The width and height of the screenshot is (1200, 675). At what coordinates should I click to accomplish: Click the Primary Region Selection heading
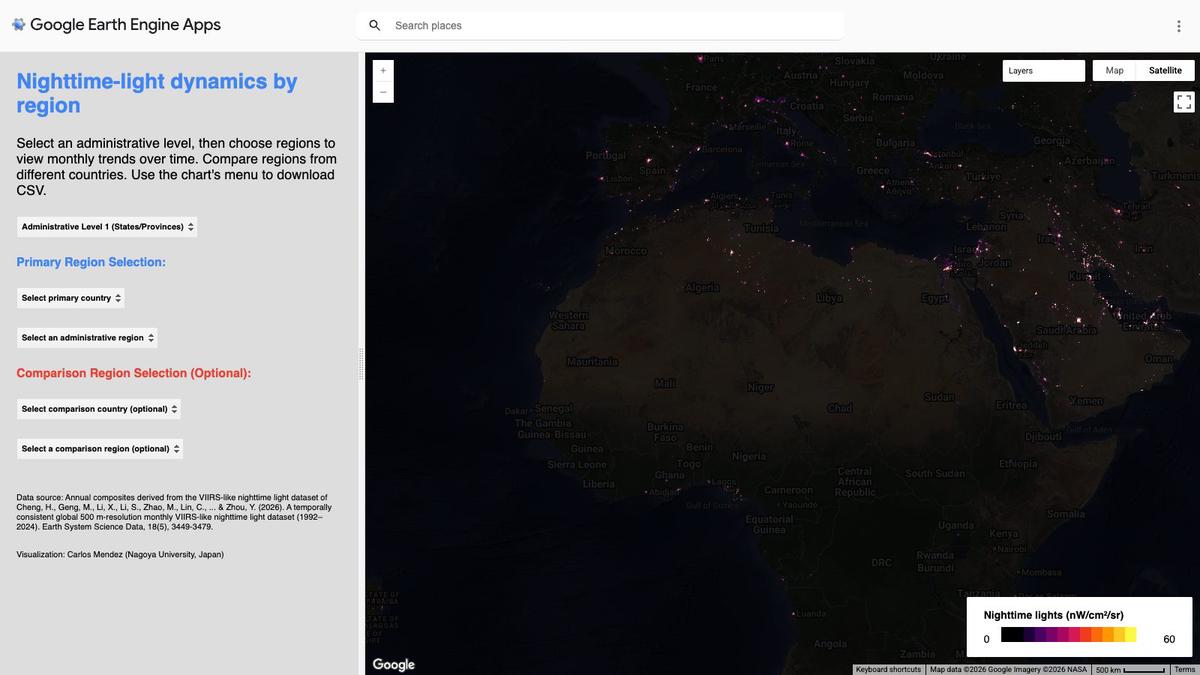[x=91, y=262]
